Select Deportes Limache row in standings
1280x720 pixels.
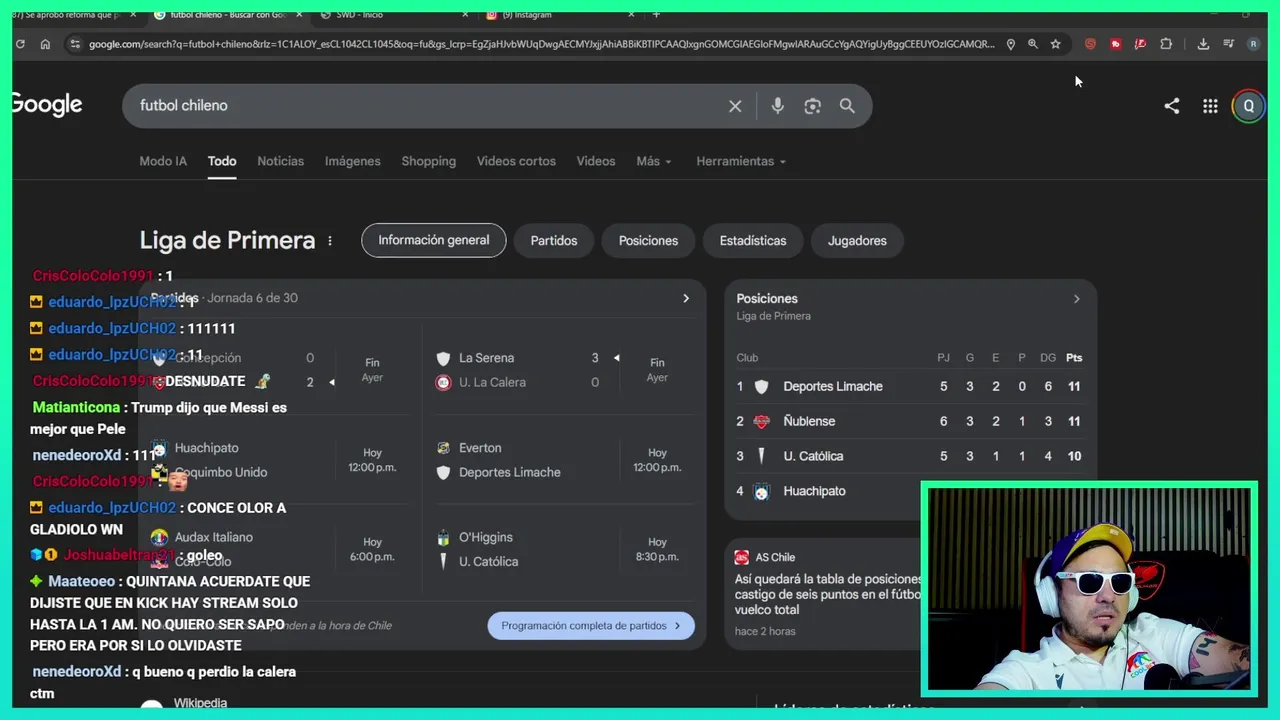910,387
